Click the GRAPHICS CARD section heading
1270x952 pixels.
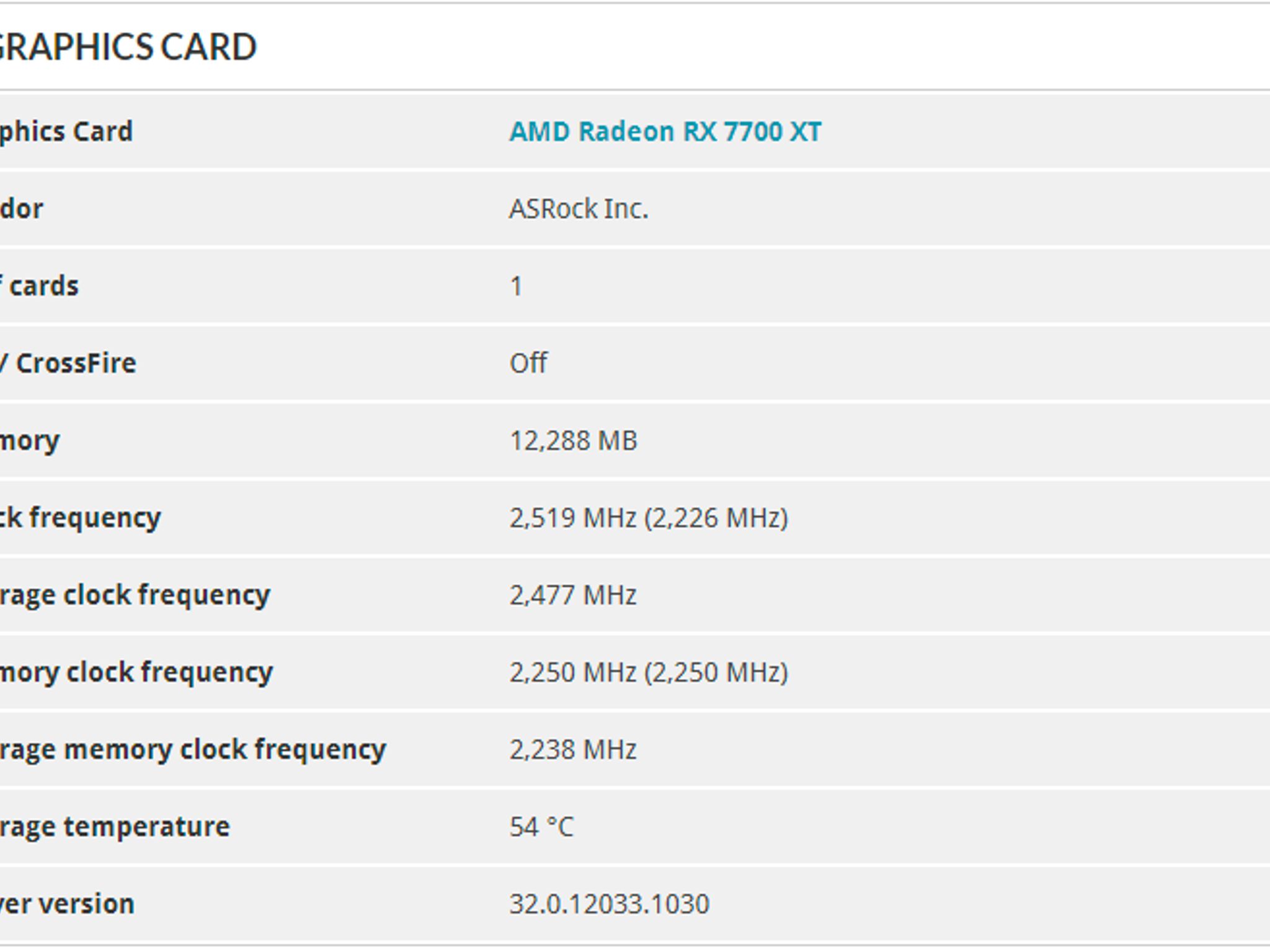(x=127, y=46)
